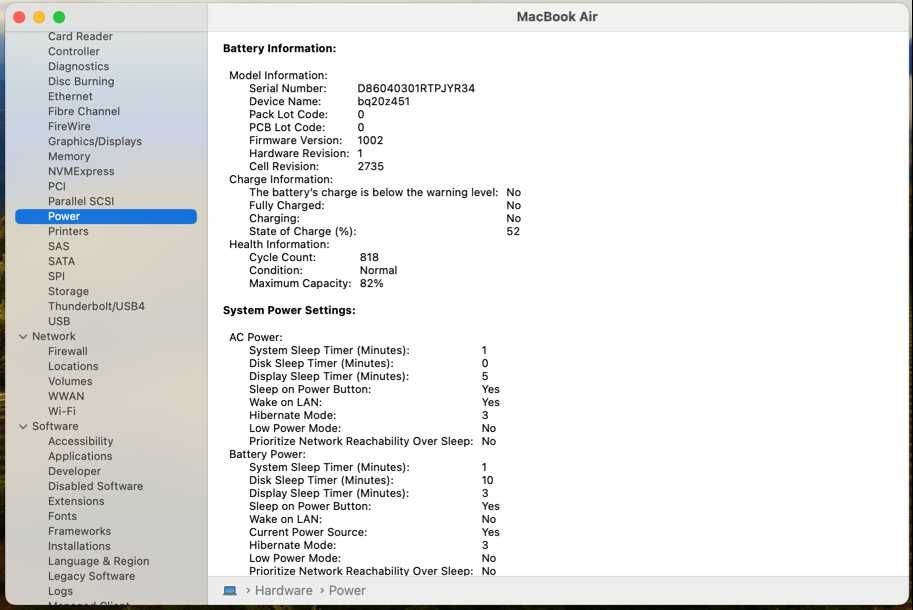Open Wi-Fi under Network
913x610 pixels.
click(62, 411)
